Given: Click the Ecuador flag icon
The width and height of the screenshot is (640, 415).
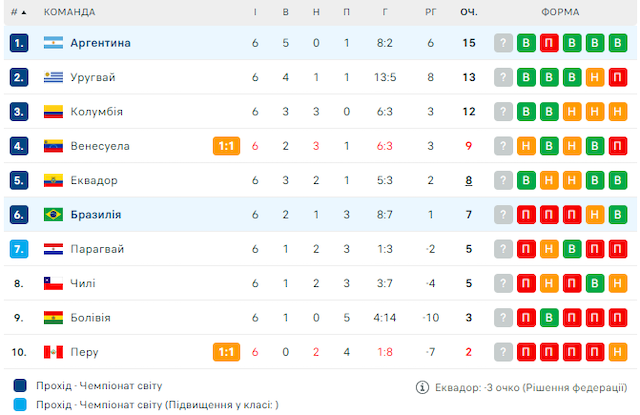Looking at the screenshot, I should point(53,181).
